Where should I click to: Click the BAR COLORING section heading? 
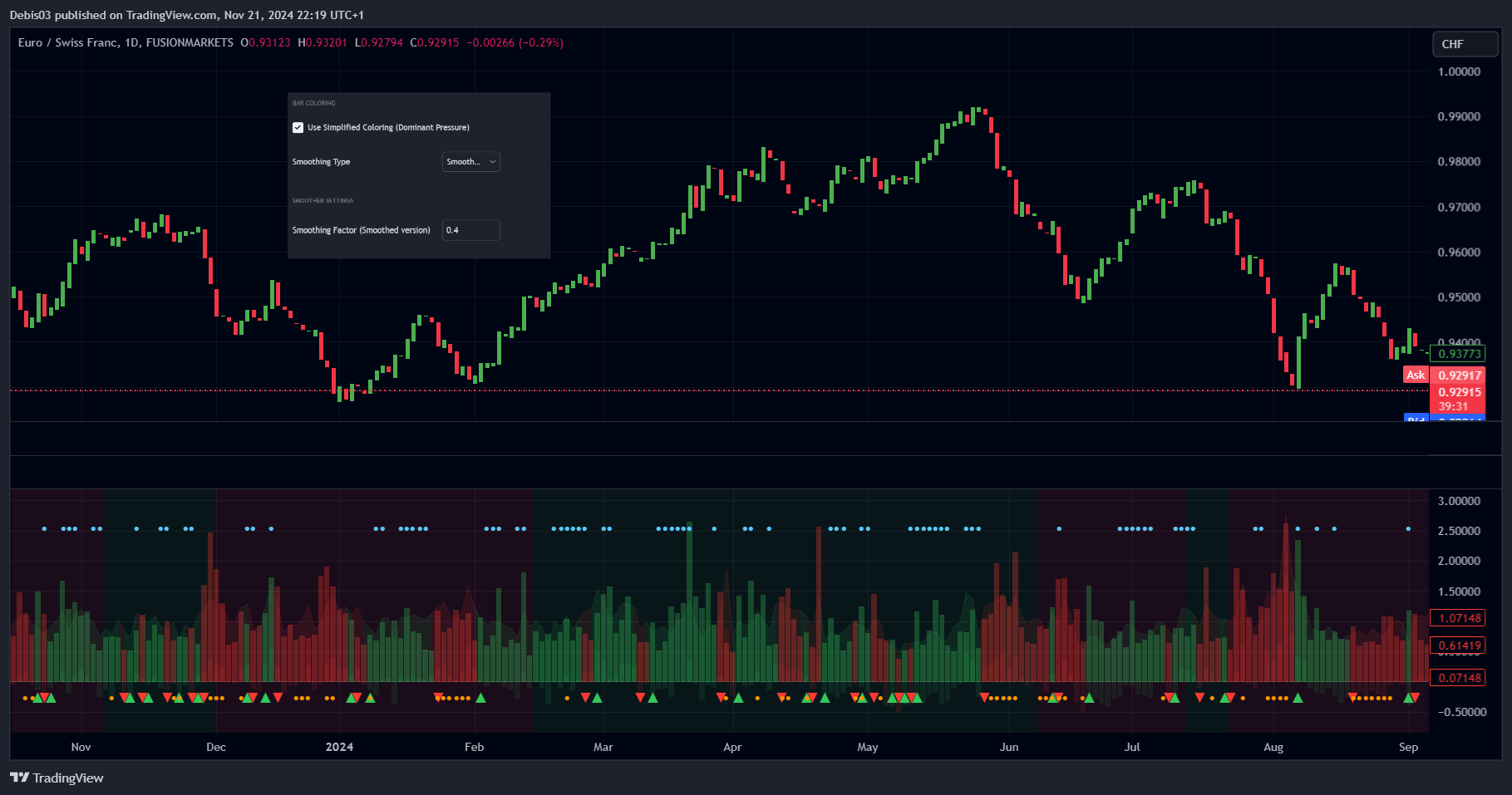[x=314, y=103]
